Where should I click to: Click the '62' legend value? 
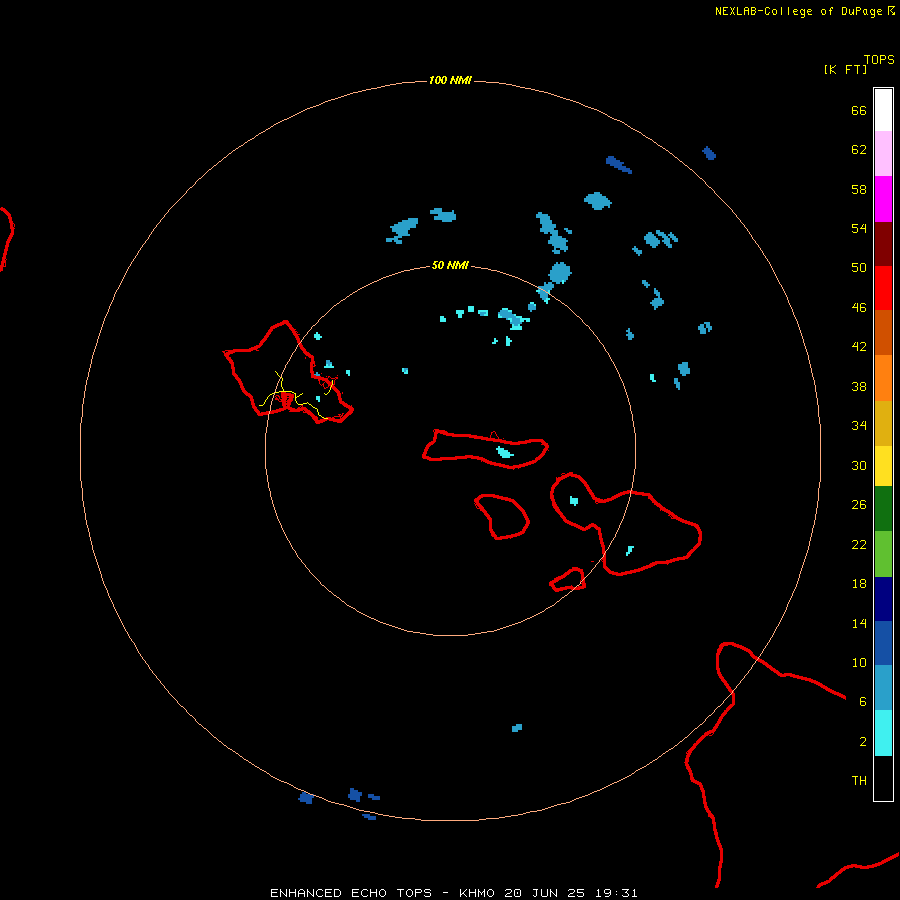[859, 150]
